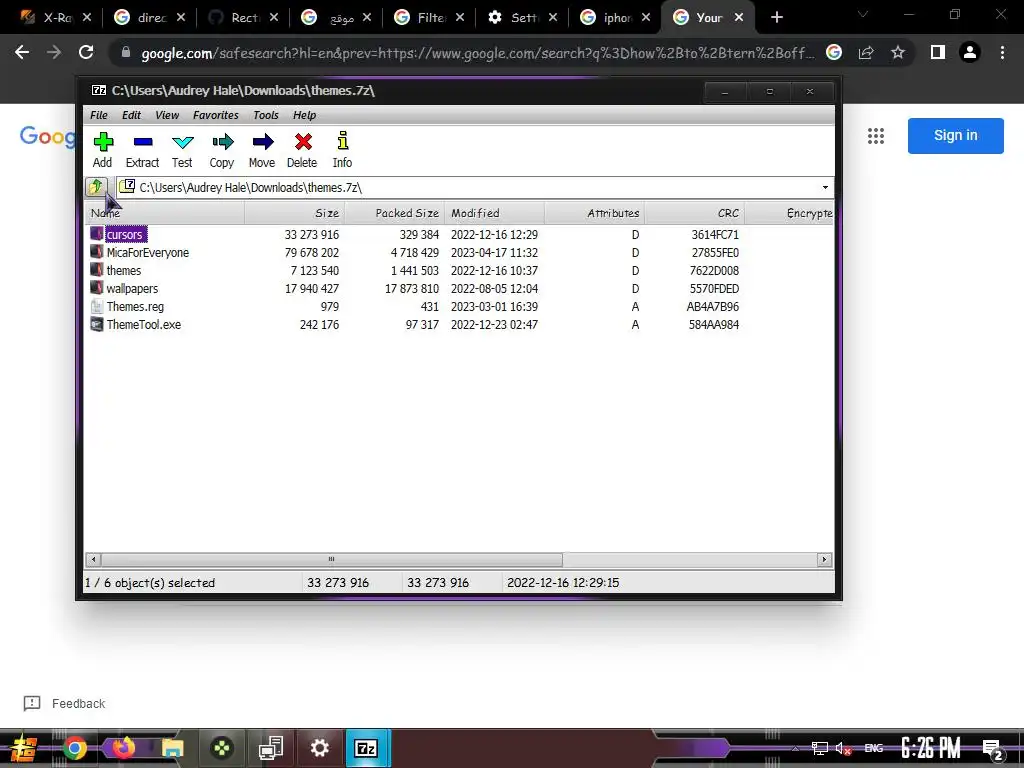Select the ThemeTool.exe file

pos(144,325)
